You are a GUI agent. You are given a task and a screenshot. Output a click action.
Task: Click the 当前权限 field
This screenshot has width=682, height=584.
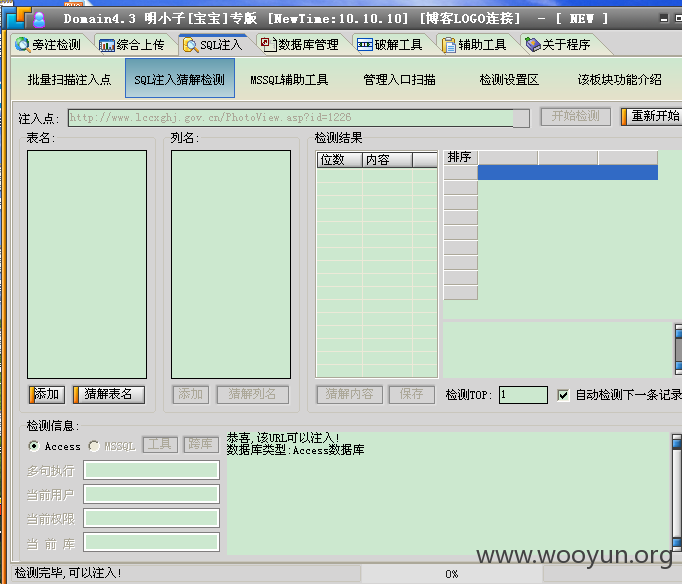coord(151,518)
